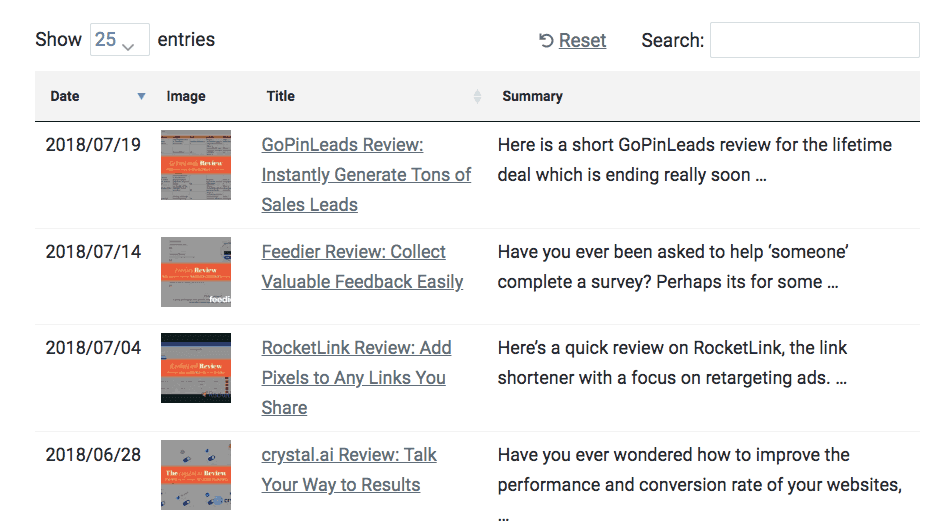Click the GoPinLeads Review thumbnail image
The image size is (944, 529).
tap(196, 165)
